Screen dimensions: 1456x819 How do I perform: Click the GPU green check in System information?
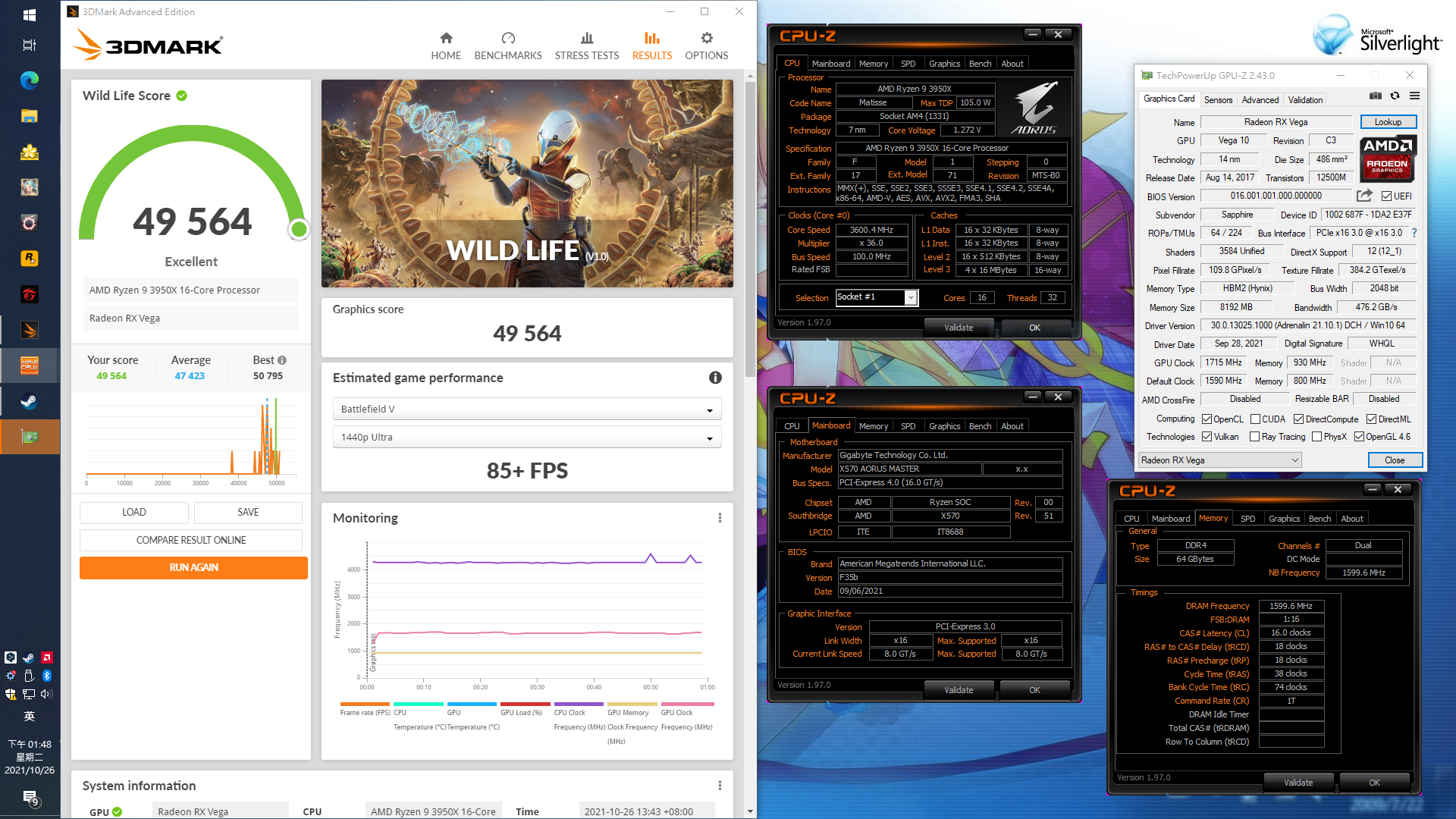pos(118,811)
